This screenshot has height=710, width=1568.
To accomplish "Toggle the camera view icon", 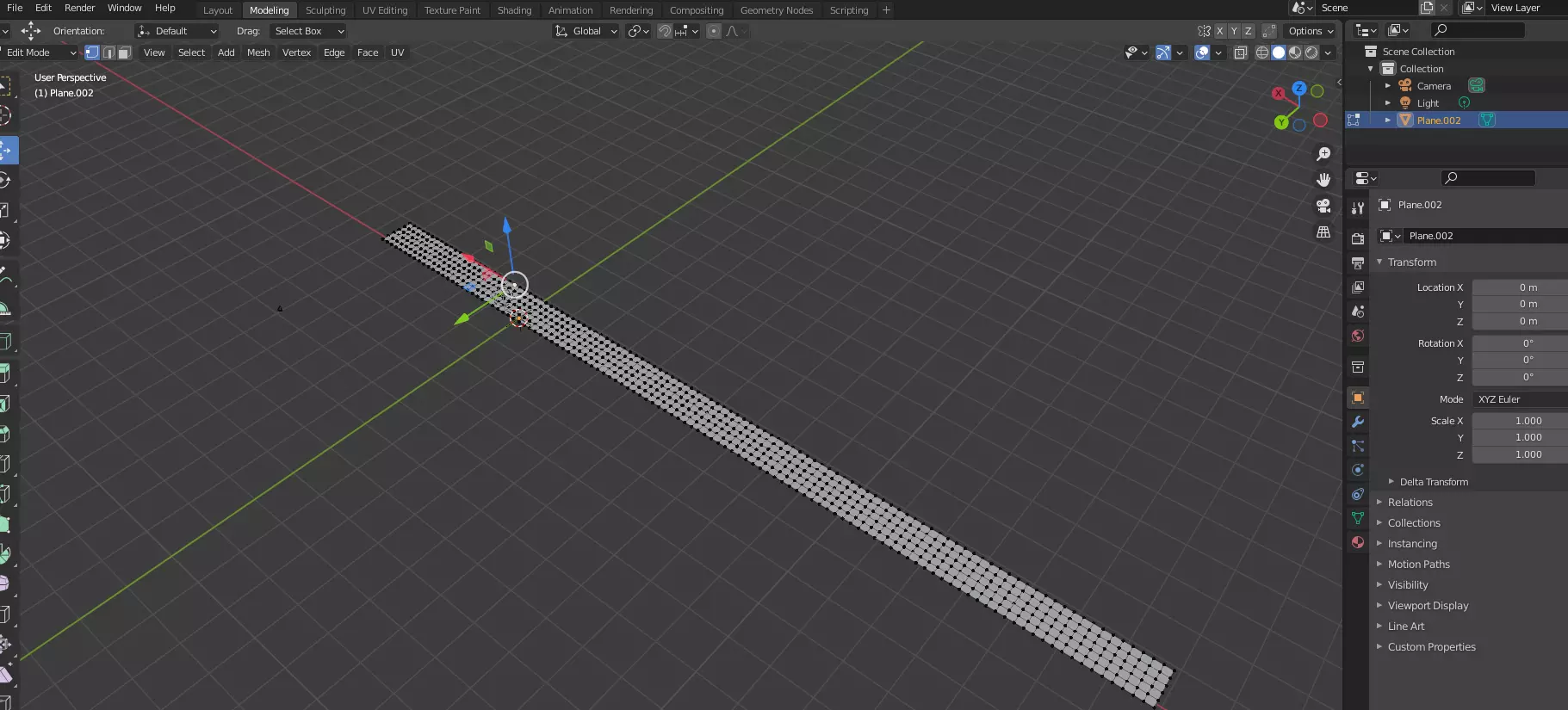I will point(1323,206).
